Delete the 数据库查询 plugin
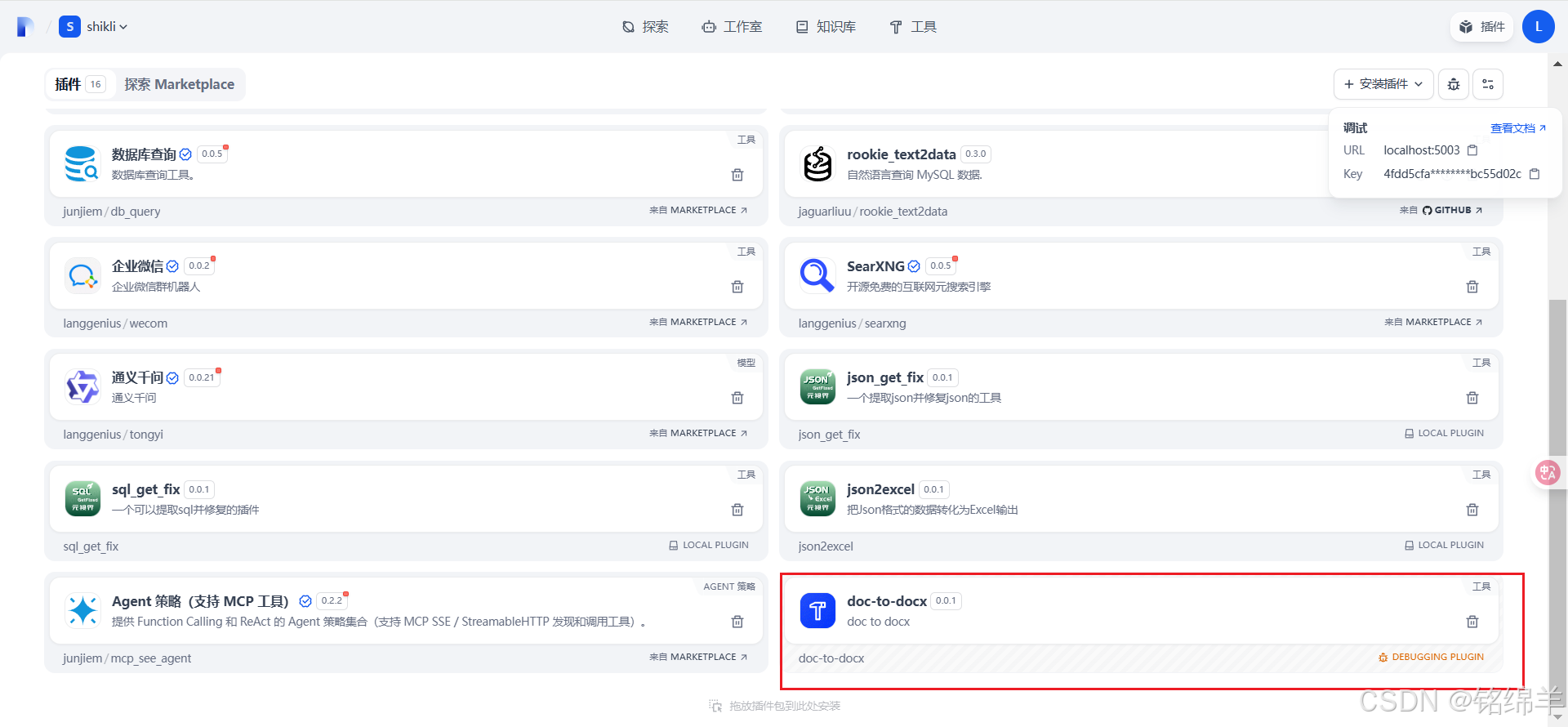 click(737, 175)
